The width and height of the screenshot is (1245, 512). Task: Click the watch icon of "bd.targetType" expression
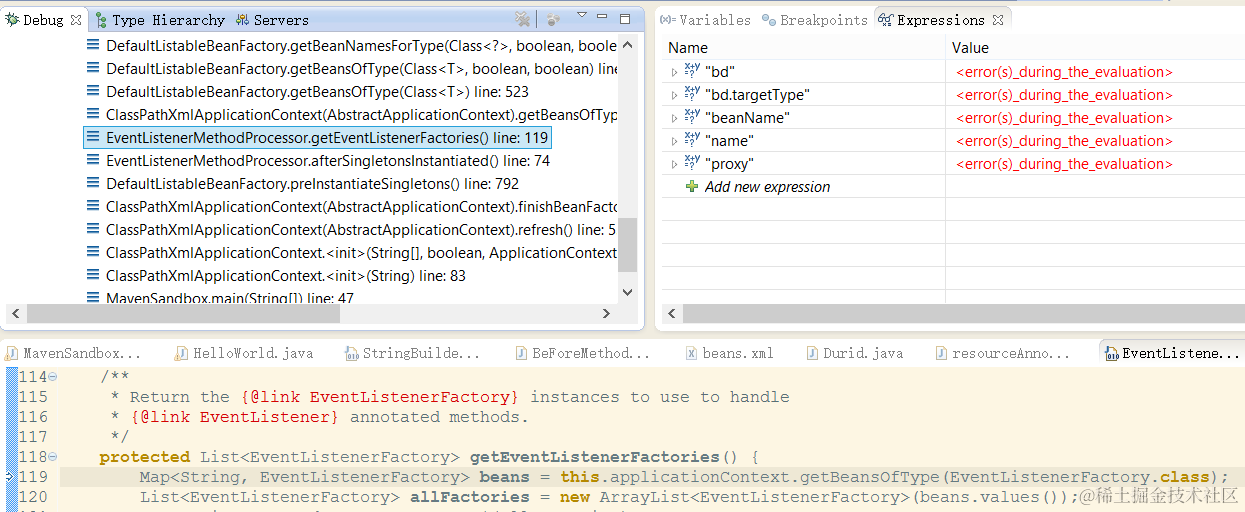(692, 94)
